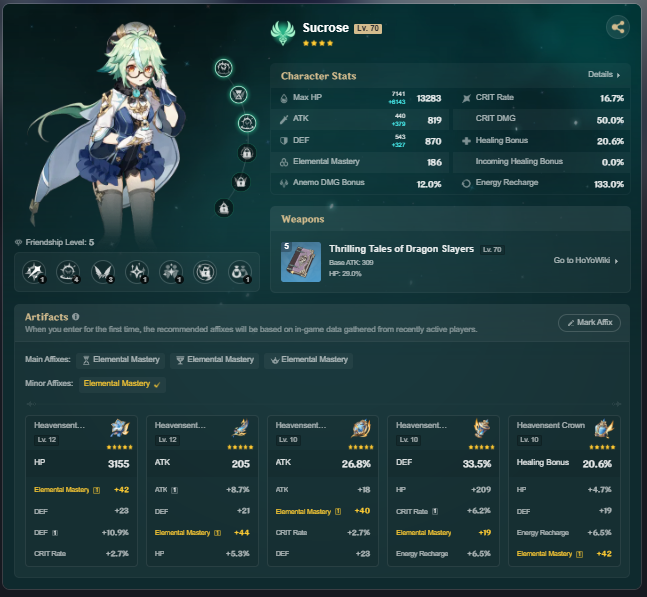This screenshot has width=647, height=597.
Task: Click the share icon near Sucrose's name
Action: [618, 27]
